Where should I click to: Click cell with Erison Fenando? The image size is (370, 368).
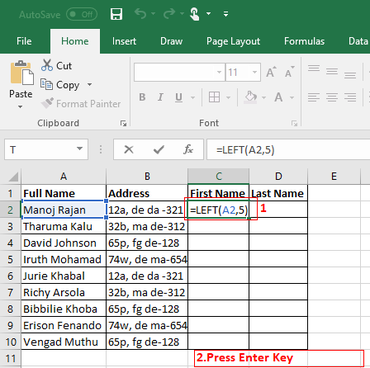(64, 325)
